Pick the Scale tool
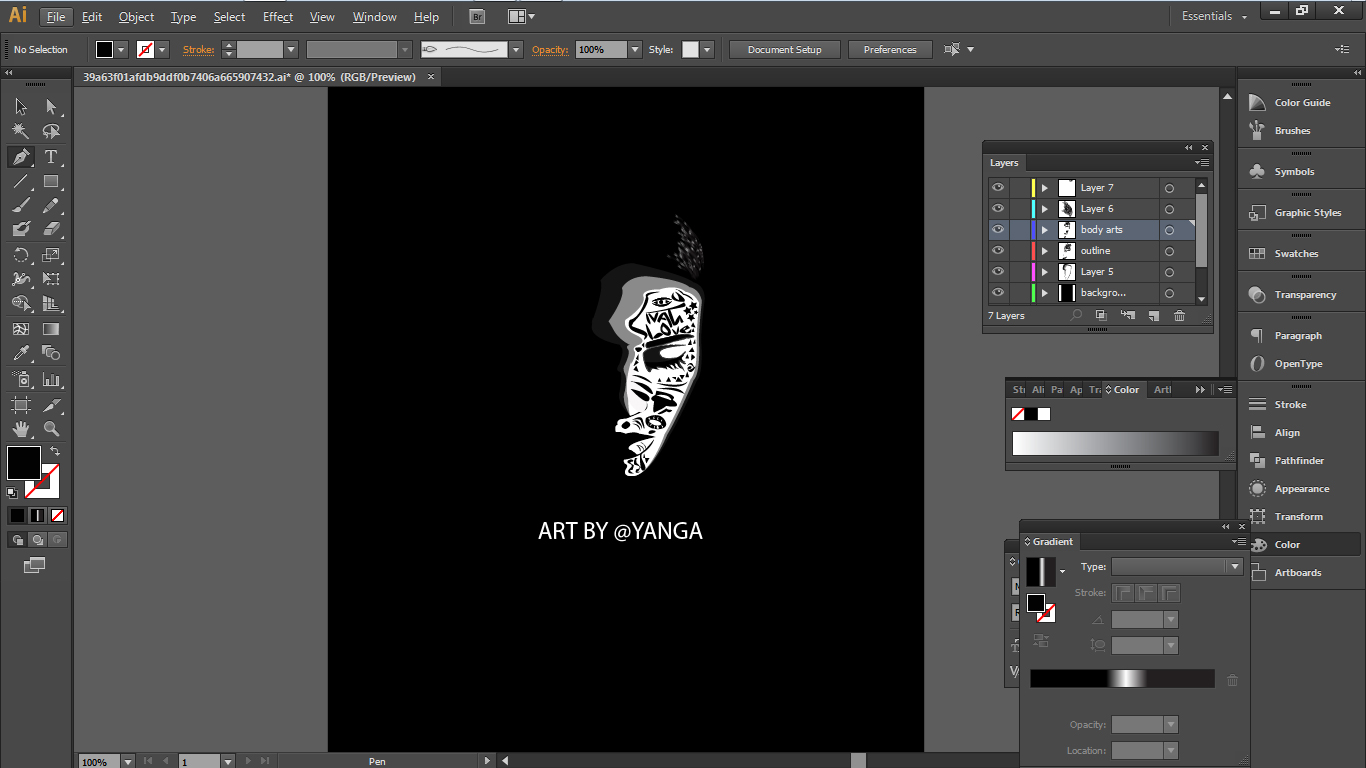The image size is (1366, 768). 51,255
